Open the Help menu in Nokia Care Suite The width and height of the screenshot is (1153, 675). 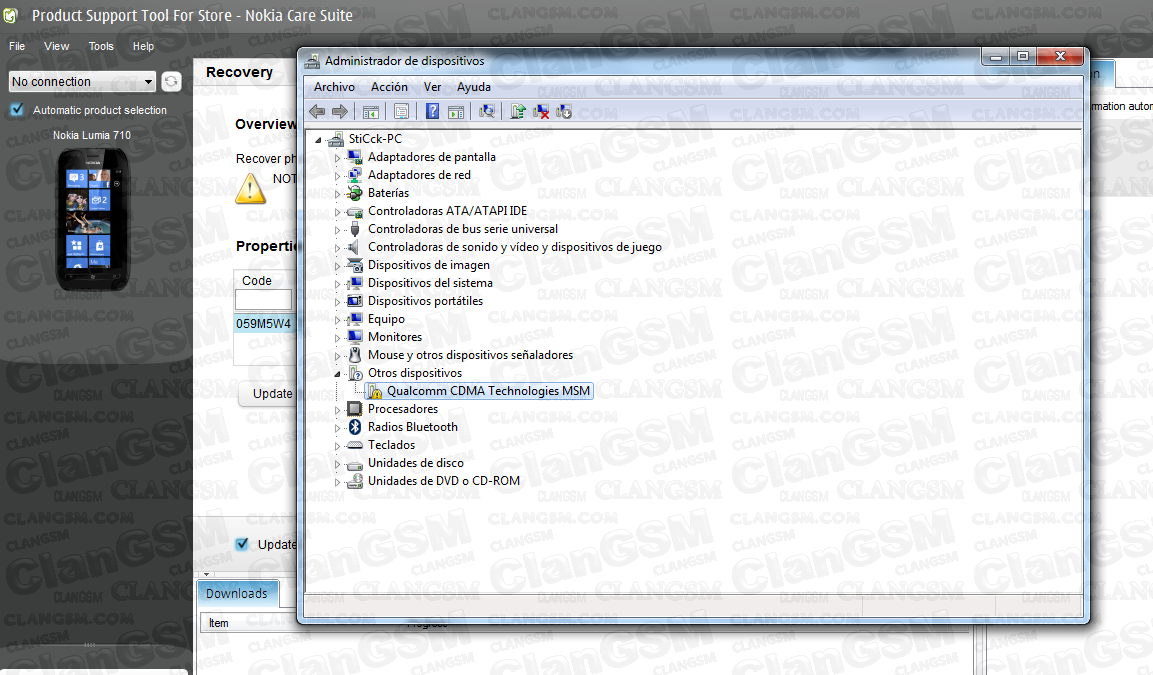click(x=143, y=46)
